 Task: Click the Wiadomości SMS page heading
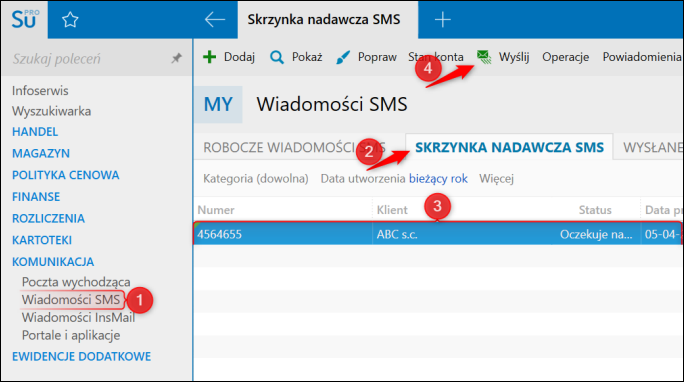pos(332,104)
